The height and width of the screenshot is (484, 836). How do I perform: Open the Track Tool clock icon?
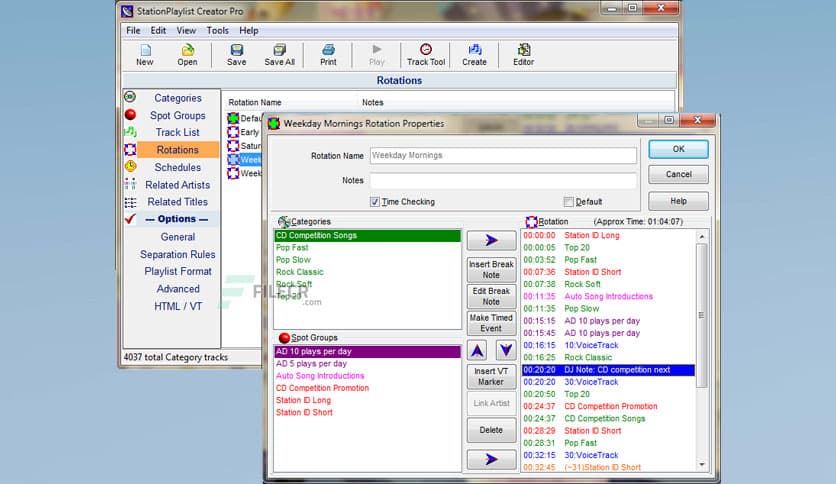tap(425, 50)
